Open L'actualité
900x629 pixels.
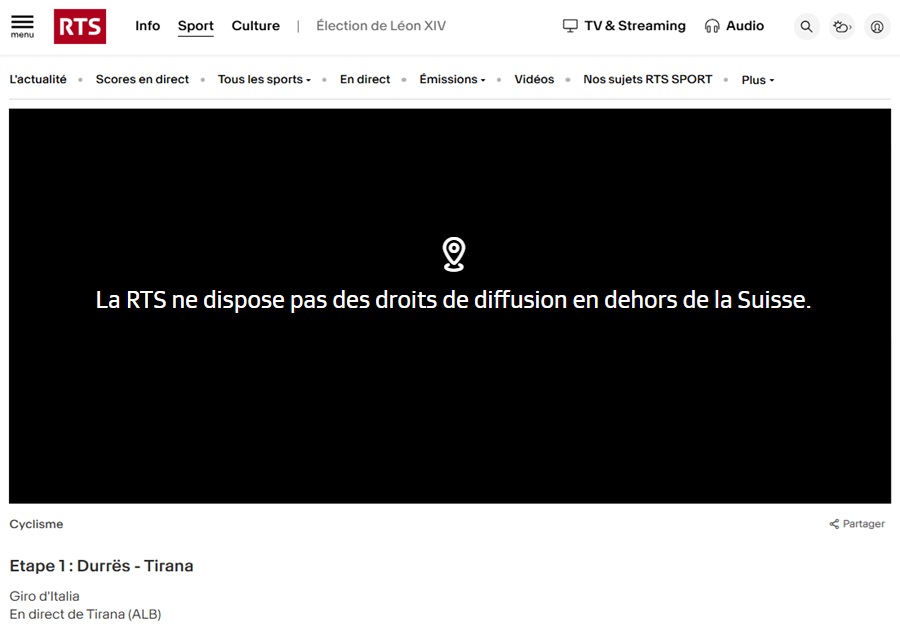point(38,78)
